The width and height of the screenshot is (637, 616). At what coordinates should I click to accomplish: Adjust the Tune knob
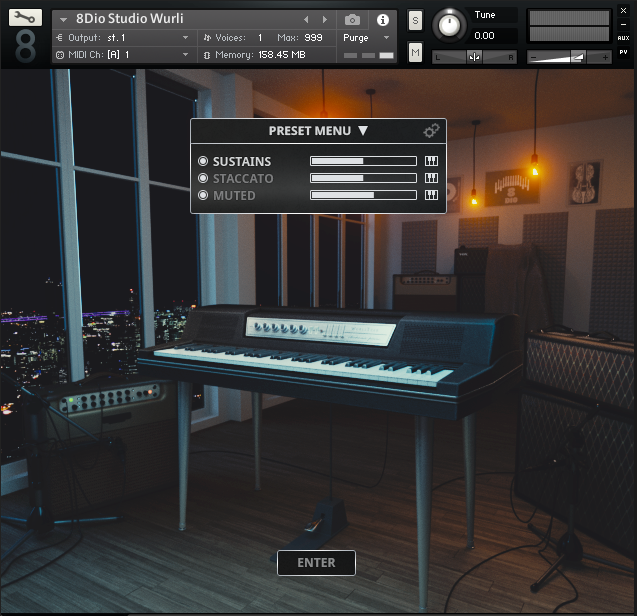(x=449, y=25)
